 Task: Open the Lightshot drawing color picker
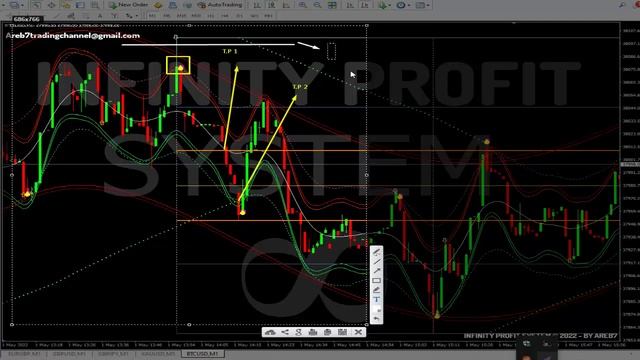coord(376,309)
